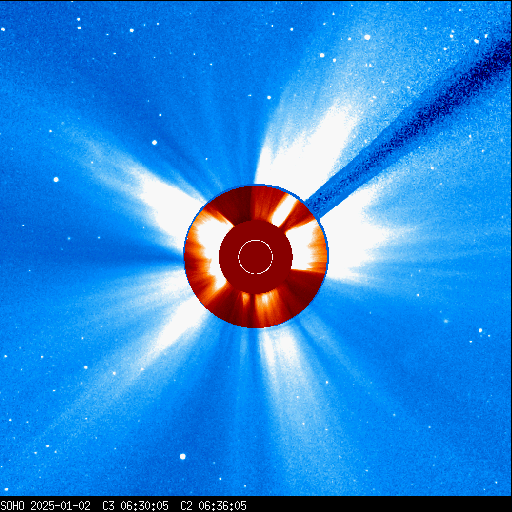Click the bright star just above the caption
This screenshot has height=512, width=512.
coord(183,456)
